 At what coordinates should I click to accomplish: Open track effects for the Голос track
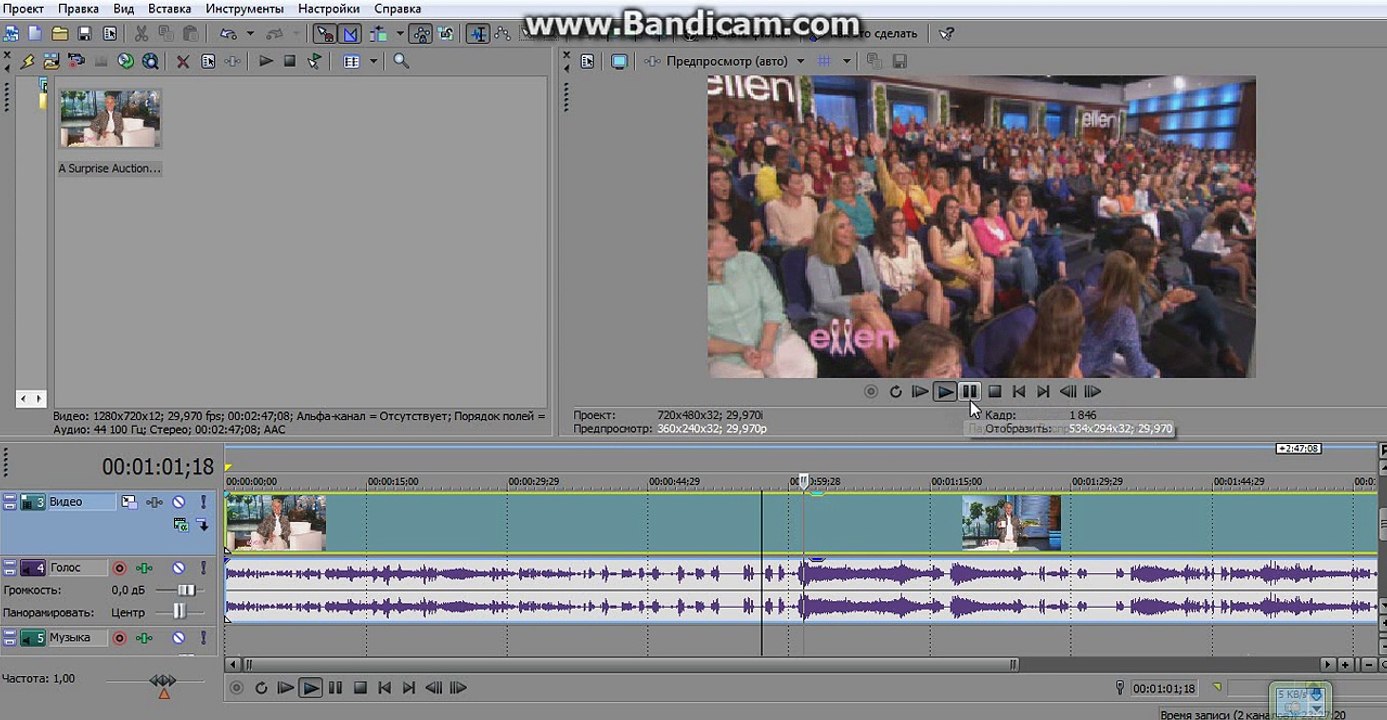(x=144, y=568)
